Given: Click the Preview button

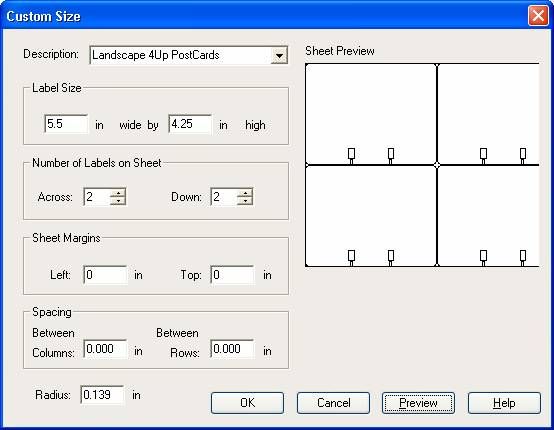Looking at the screenshot, I should pyautogui.click(x=418, y=403).
